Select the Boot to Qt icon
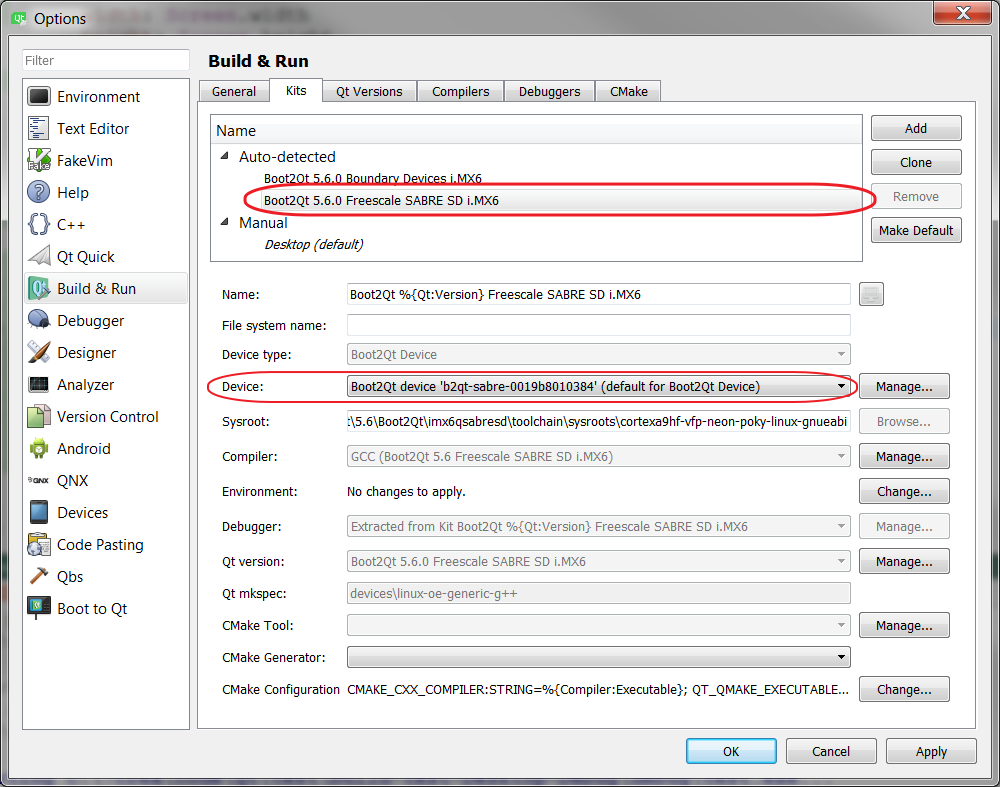1000x787 pixels. tap(39, 608)
